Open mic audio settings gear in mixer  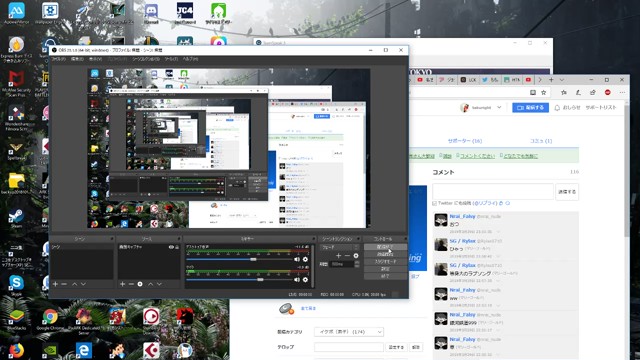[305, 280]
